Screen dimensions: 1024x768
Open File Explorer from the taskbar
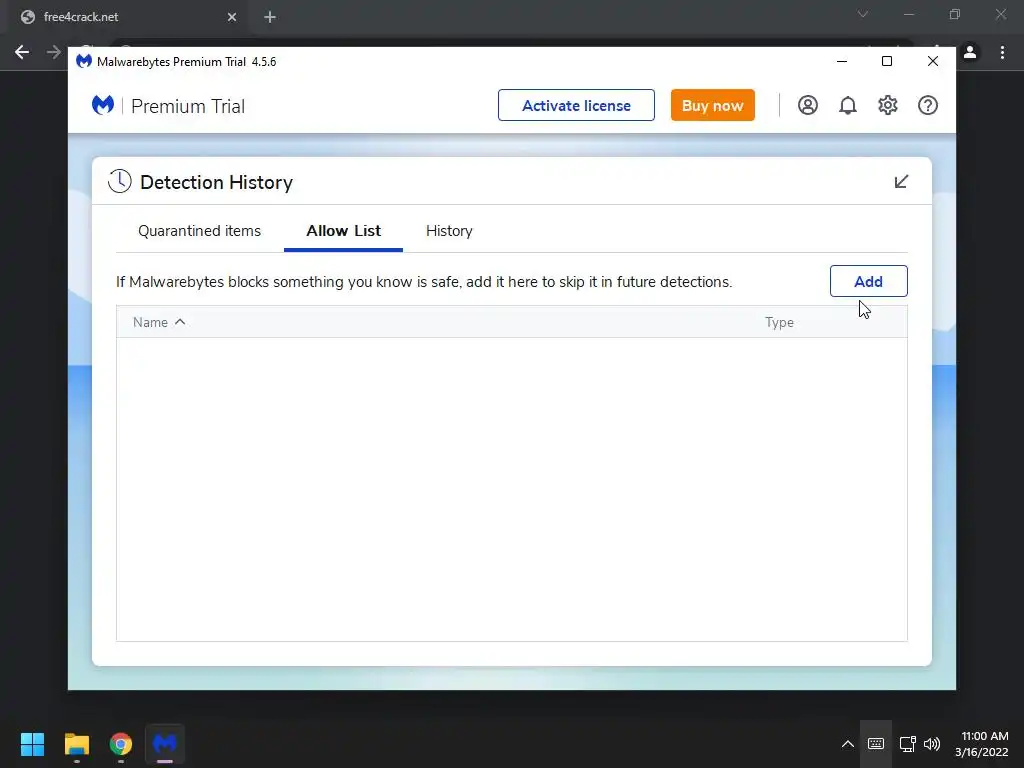pyautogui.click(x=76, y=744)
